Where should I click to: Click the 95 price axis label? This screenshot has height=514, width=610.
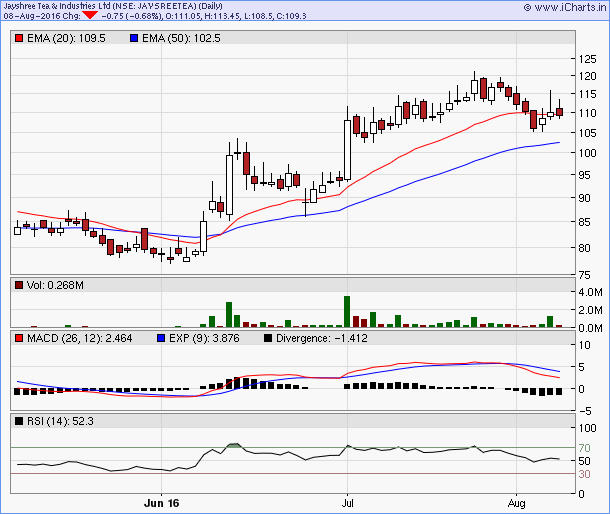[x=584, y=175]
